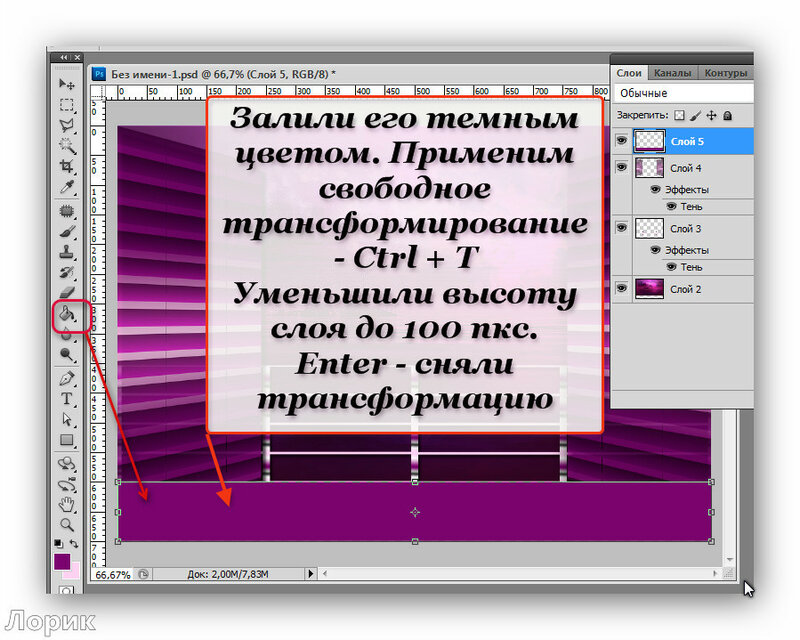Click the Док: 2,00M/7,83M status text
This screenshot has width=800, height=640.
click(228, 574)
